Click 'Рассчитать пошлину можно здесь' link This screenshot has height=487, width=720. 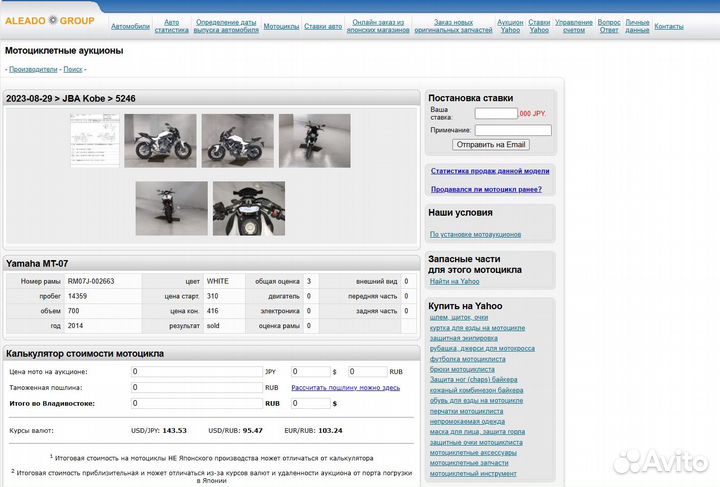pyautogui.click(x=346, y=387)
